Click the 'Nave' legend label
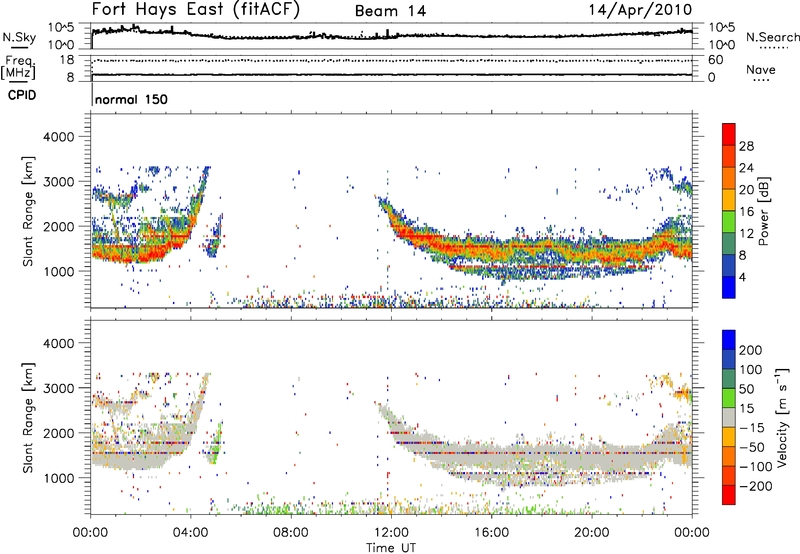The image size is (800, 554). tap(761, 70)
